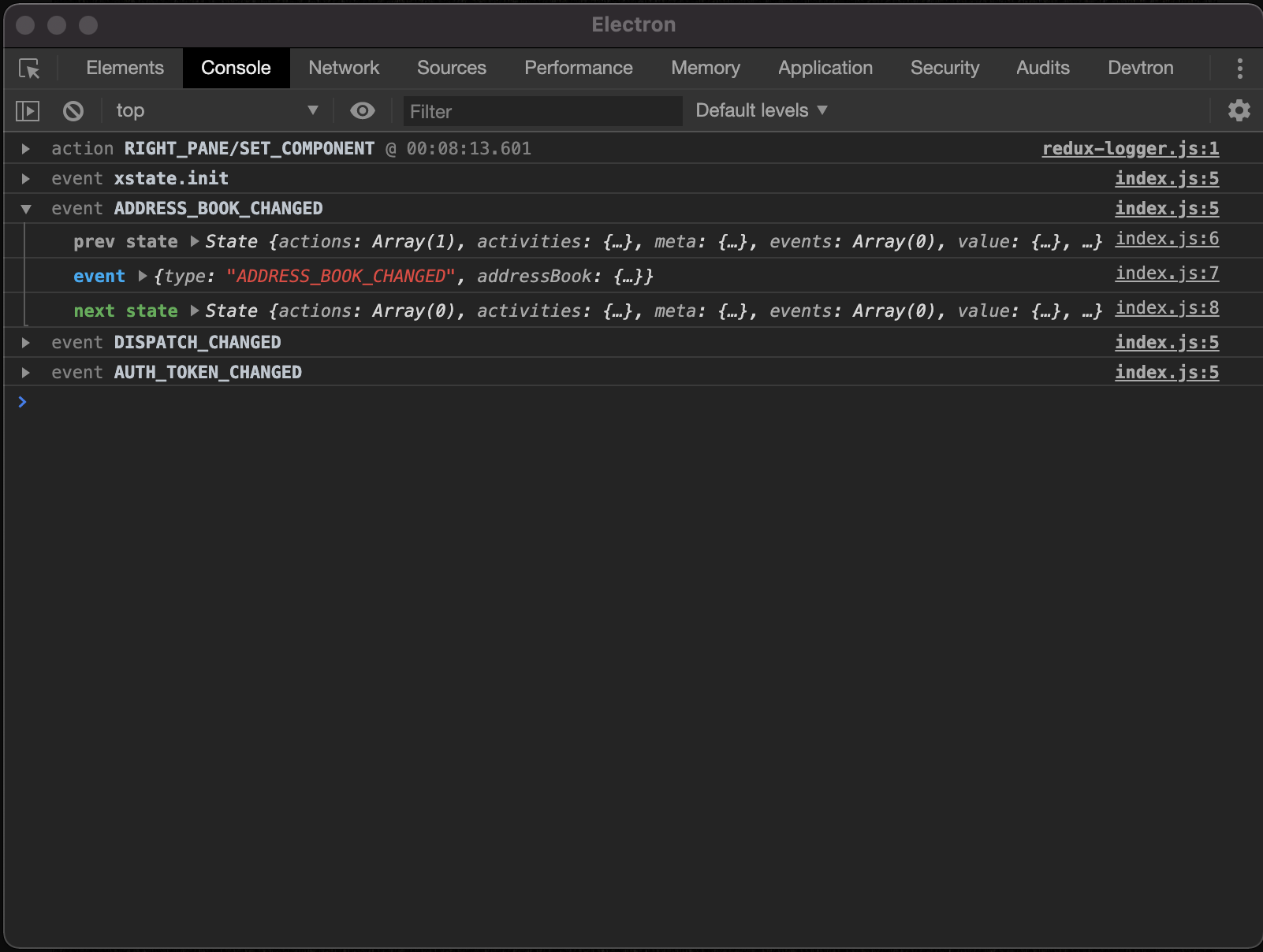Open the Sources tab

click(x=452, y=68)
